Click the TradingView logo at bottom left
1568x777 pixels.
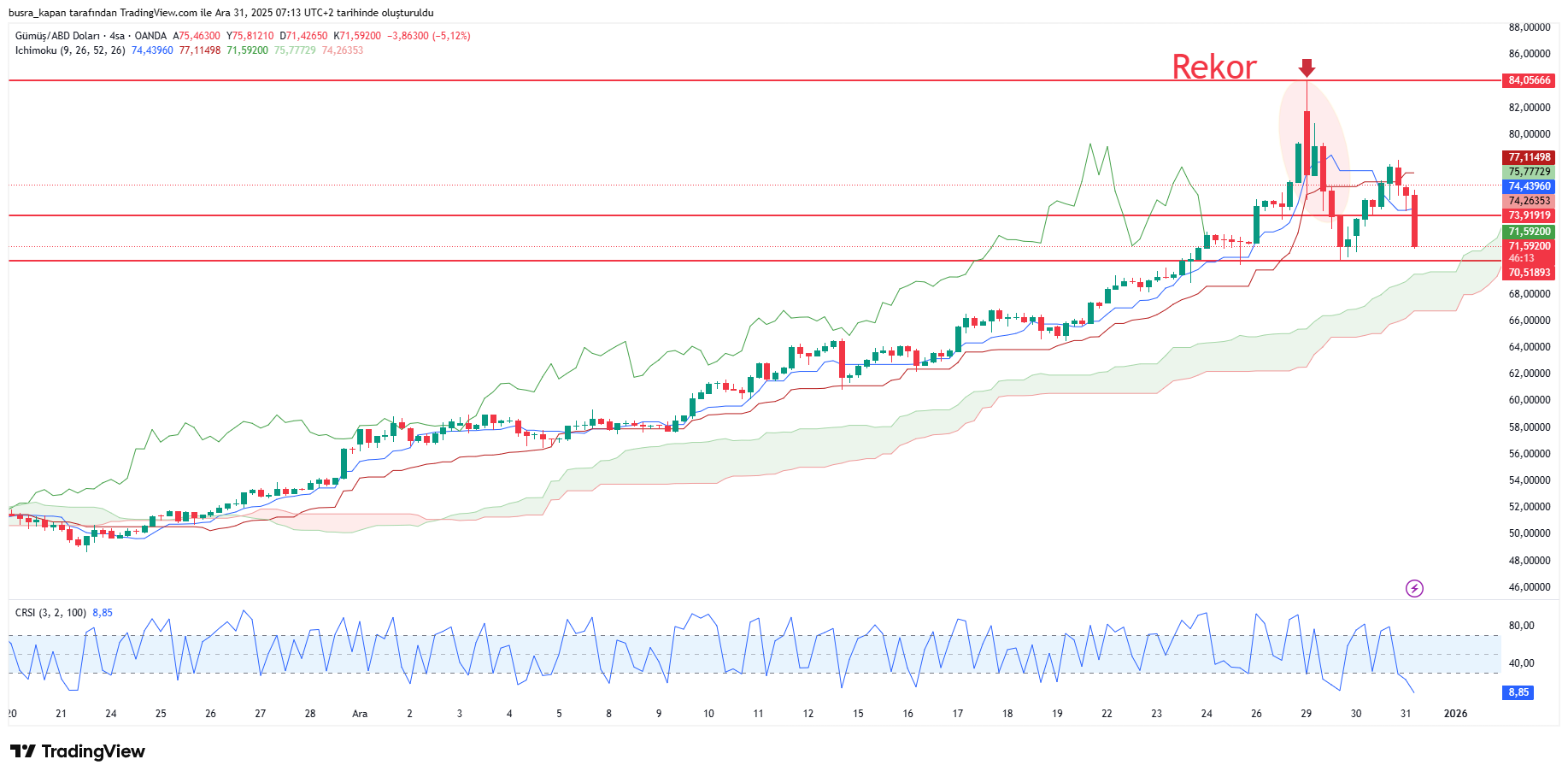[78, 751]
